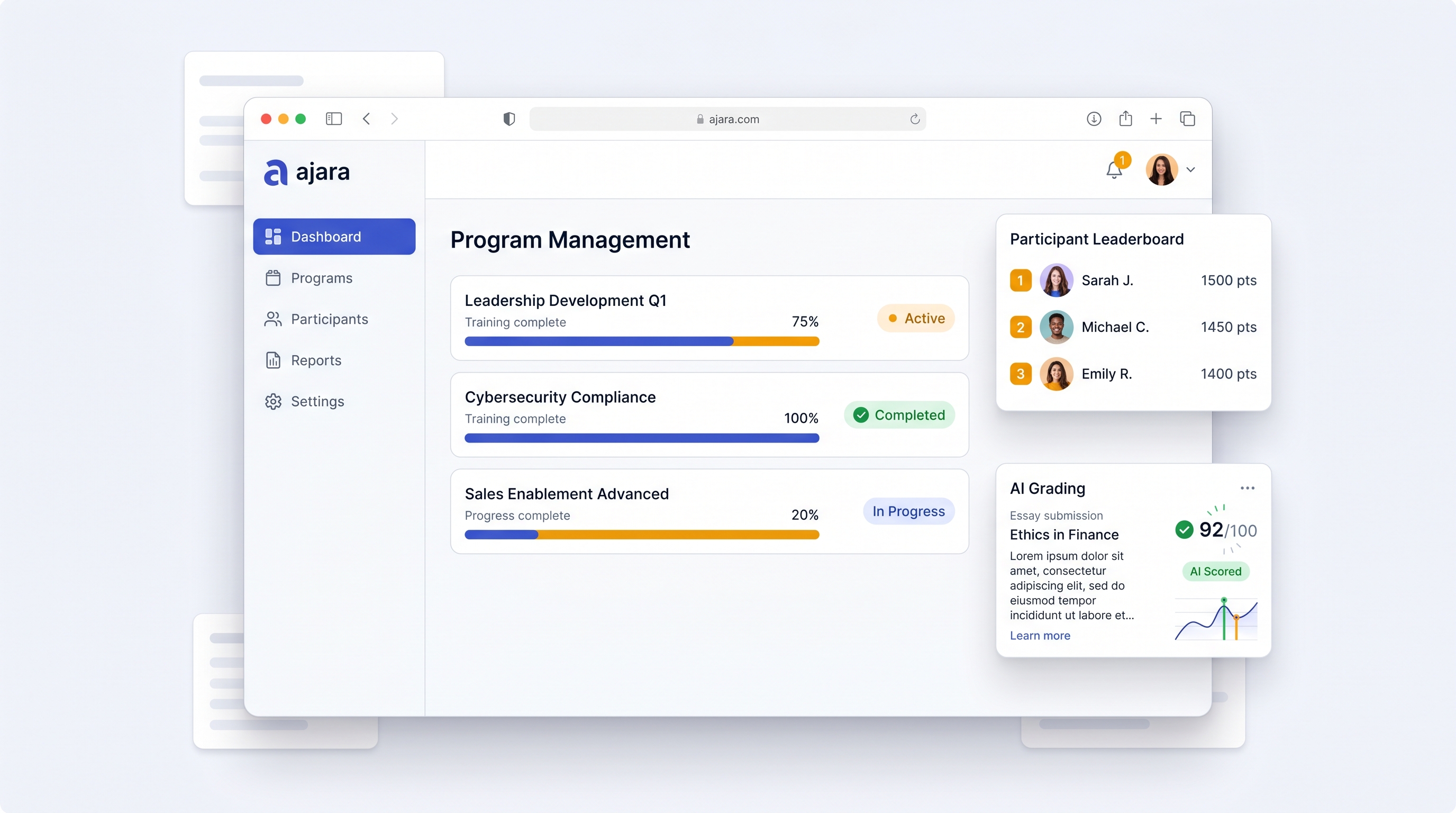Image resolution: width=1456 pixels, height=813 pixels.
Task: Click the Cybersecurity Compliance progress bar
Action: coord(642,438)
